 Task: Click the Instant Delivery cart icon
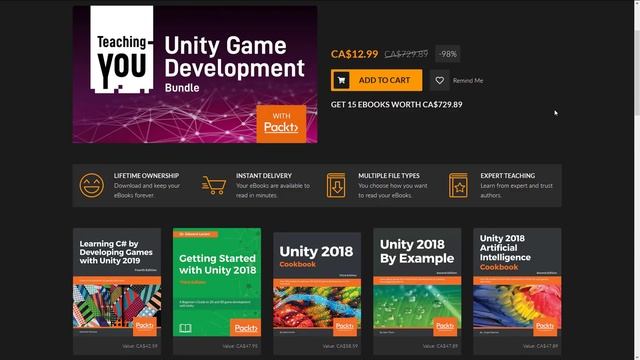(x=213, y=185)
